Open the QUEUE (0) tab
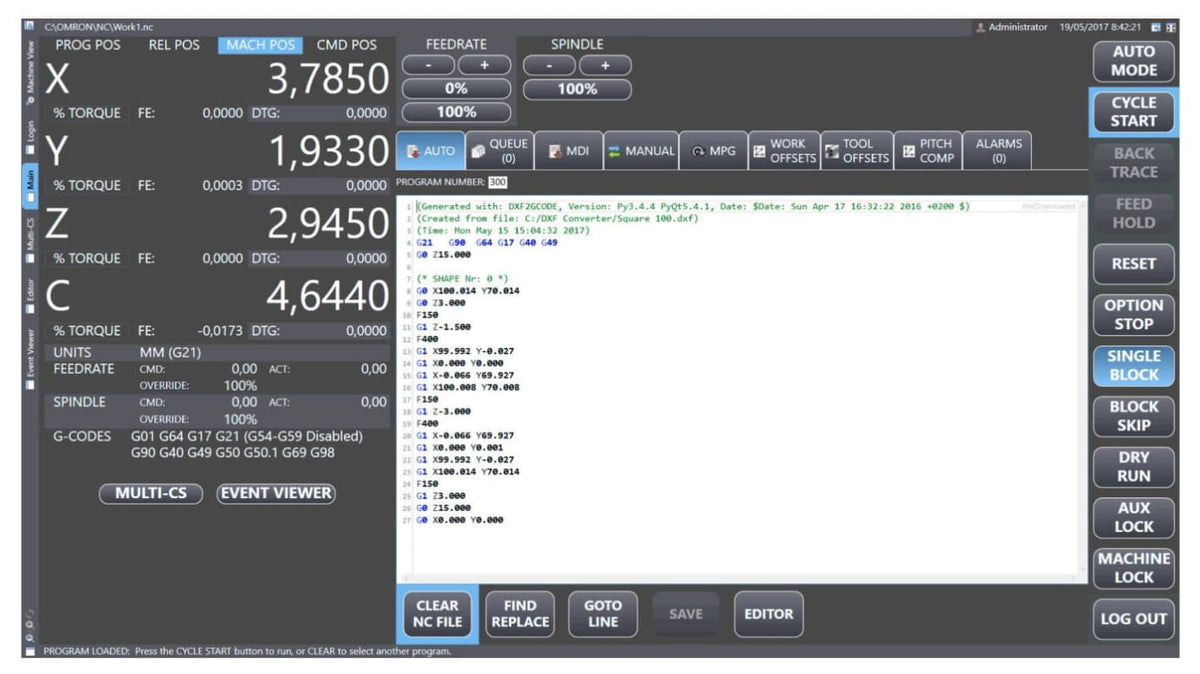 click(x=498, y=151)
